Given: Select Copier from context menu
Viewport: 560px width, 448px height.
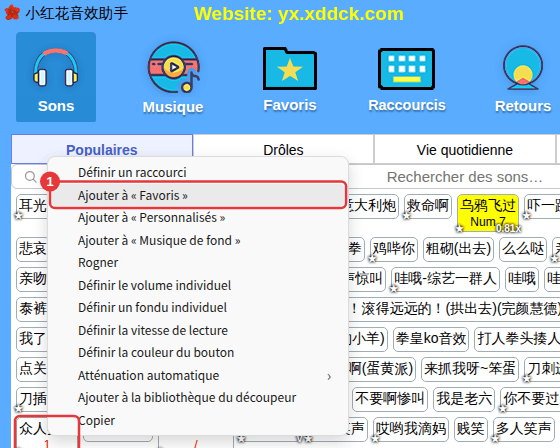Looking at the screenshot, I should click(198, 420).
